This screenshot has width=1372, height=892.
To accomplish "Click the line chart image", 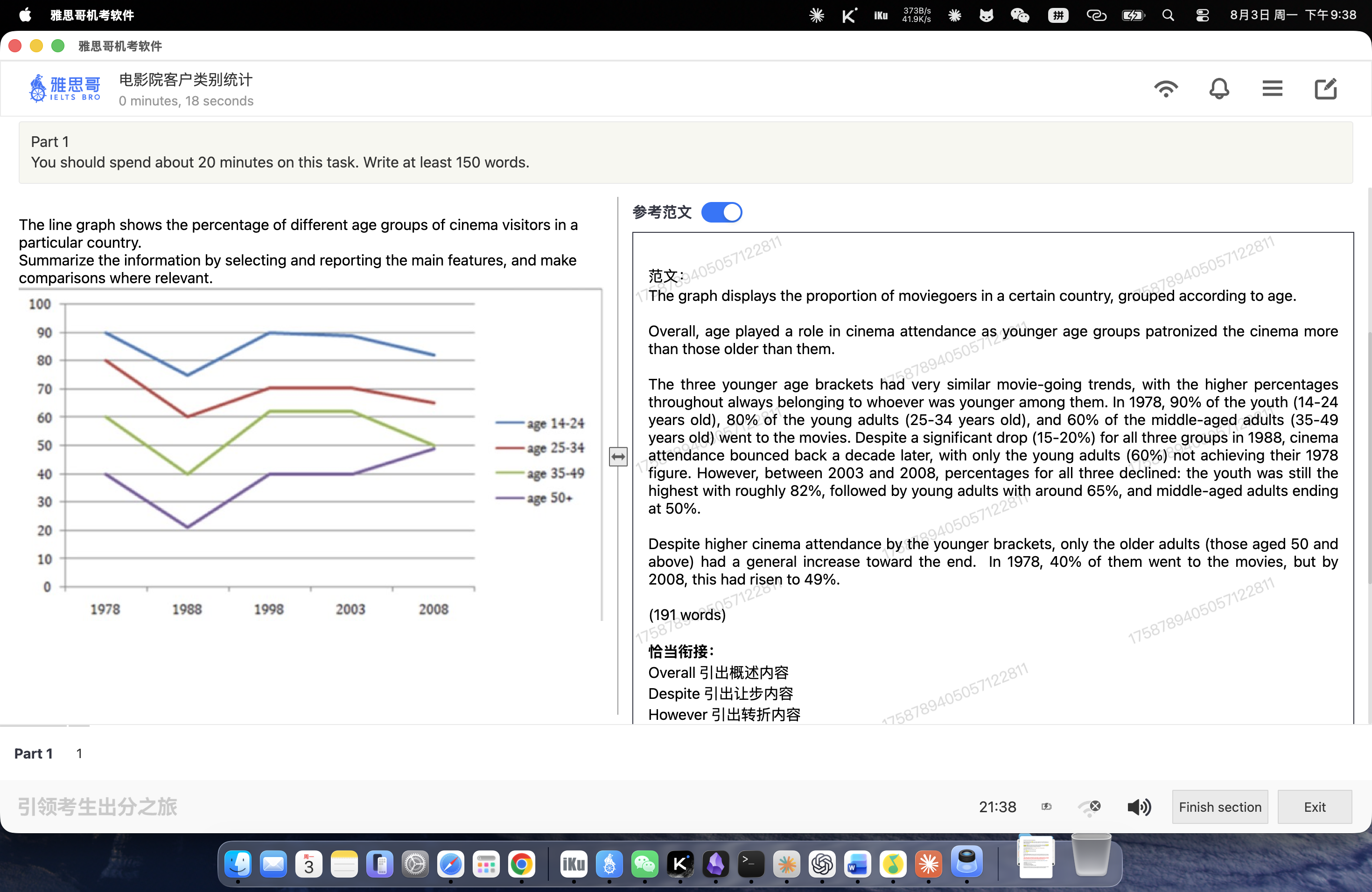I will [310, 455].
